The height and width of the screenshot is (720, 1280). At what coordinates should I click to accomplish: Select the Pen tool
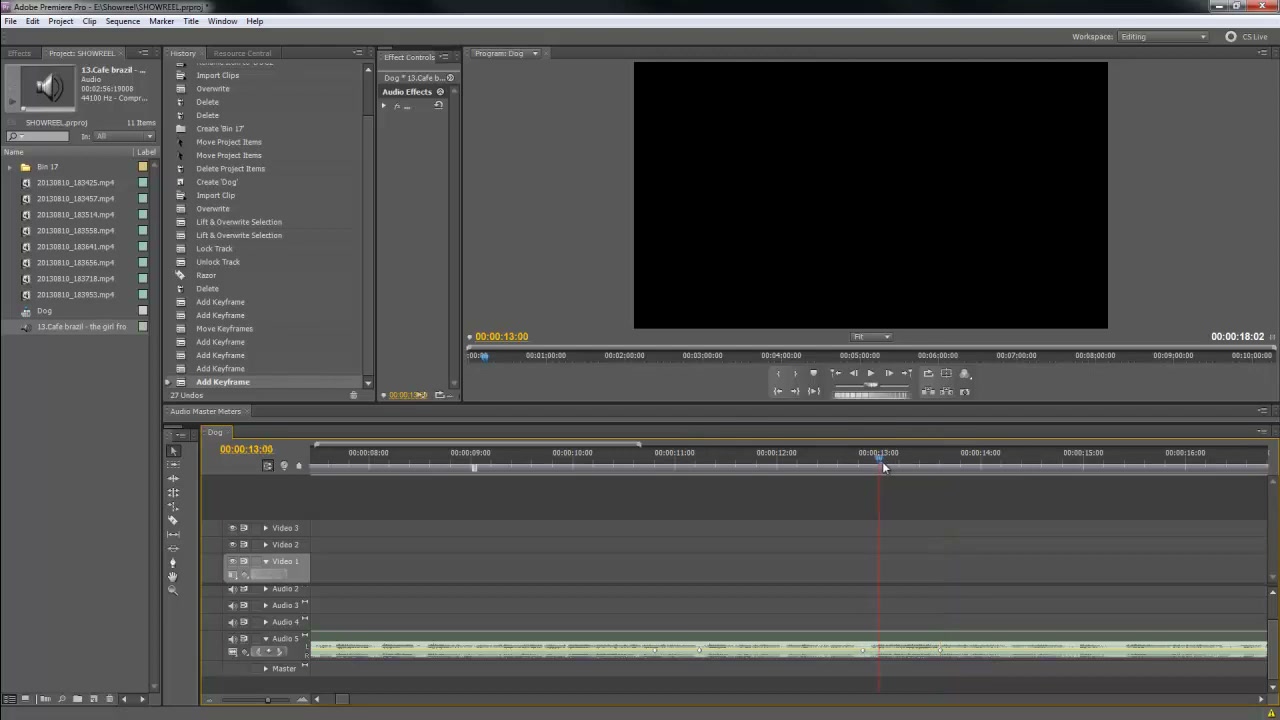coord(173,562)
